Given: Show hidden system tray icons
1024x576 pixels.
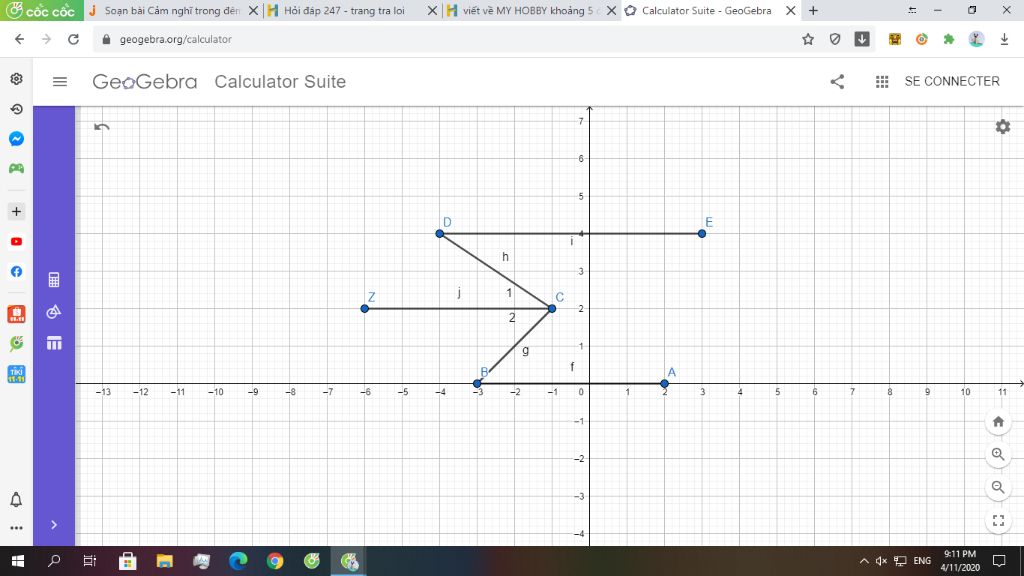Looking at the screenshot, I should 863,561.
